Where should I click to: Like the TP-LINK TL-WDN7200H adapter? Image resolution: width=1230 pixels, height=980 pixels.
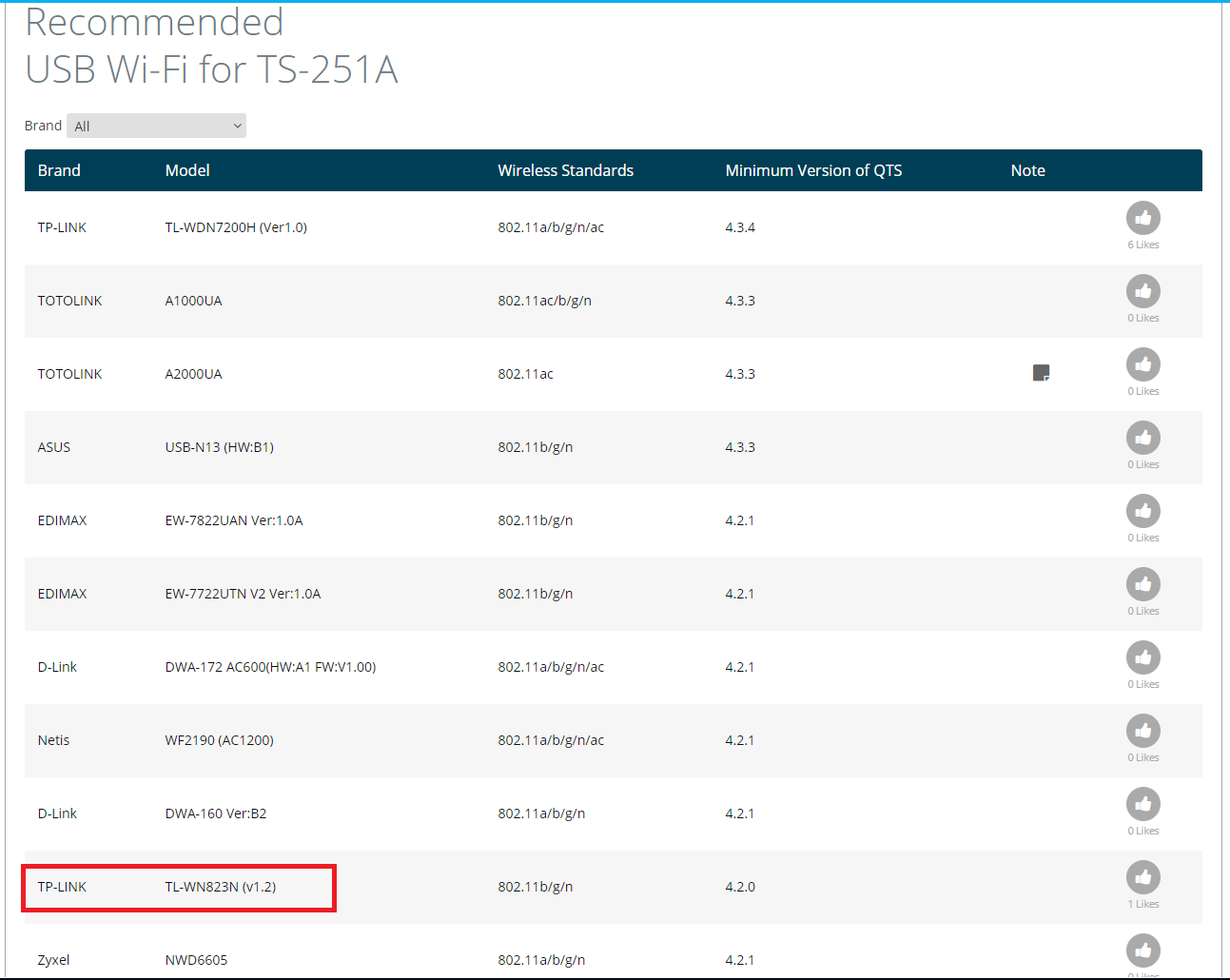[x=1142, y=218]
